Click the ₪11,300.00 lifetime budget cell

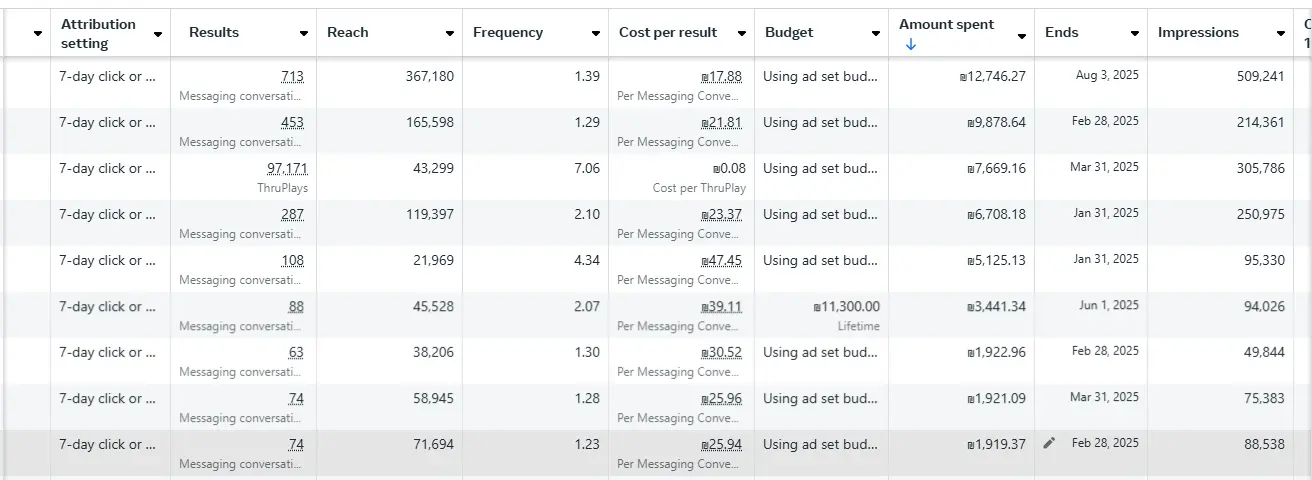[848, 307]
